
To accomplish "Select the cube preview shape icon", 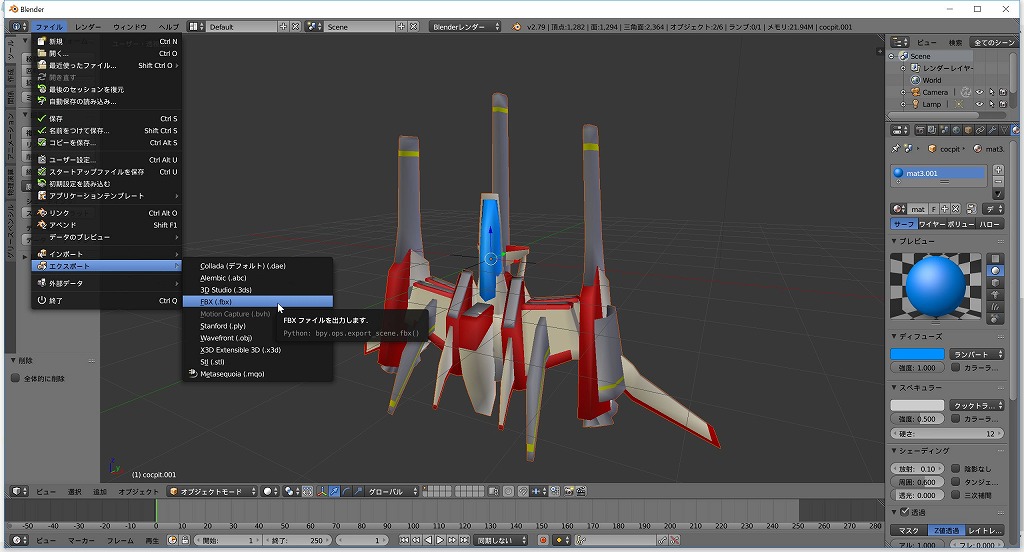I will (995, 283).
